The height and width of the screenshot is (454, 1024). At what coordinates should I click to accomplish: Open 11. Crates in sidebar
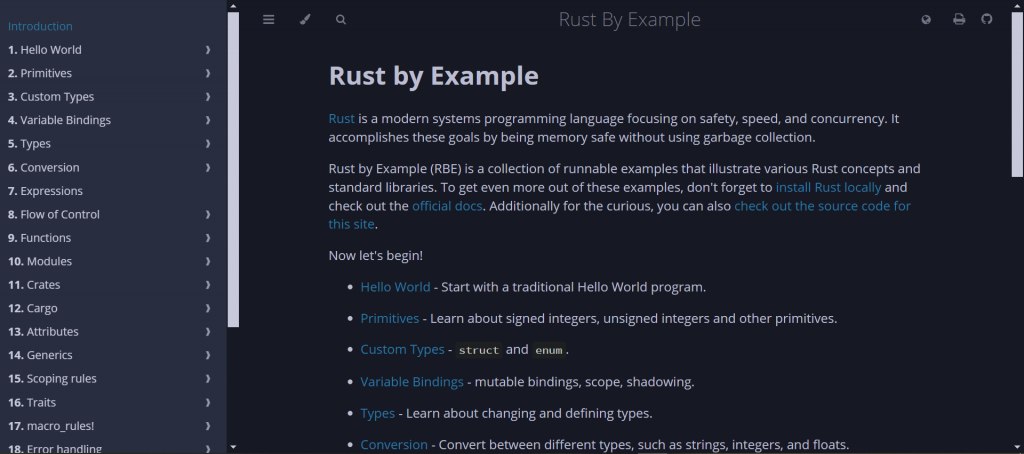coord(34,285)
